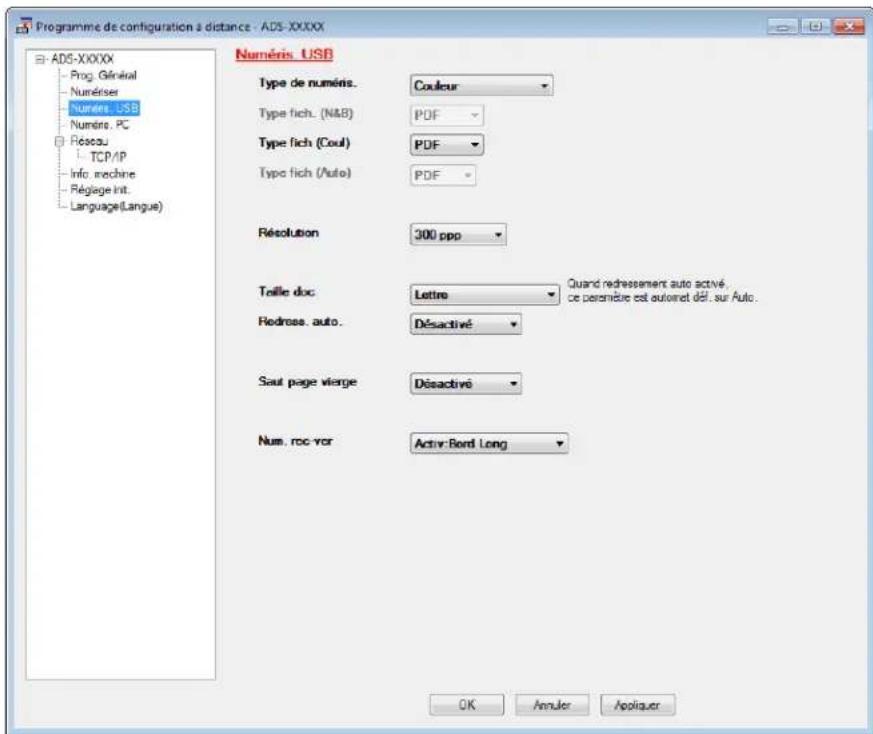This screenshot has width=873, height=734.
Task: Click the Appliquer button
Action: 637,705
